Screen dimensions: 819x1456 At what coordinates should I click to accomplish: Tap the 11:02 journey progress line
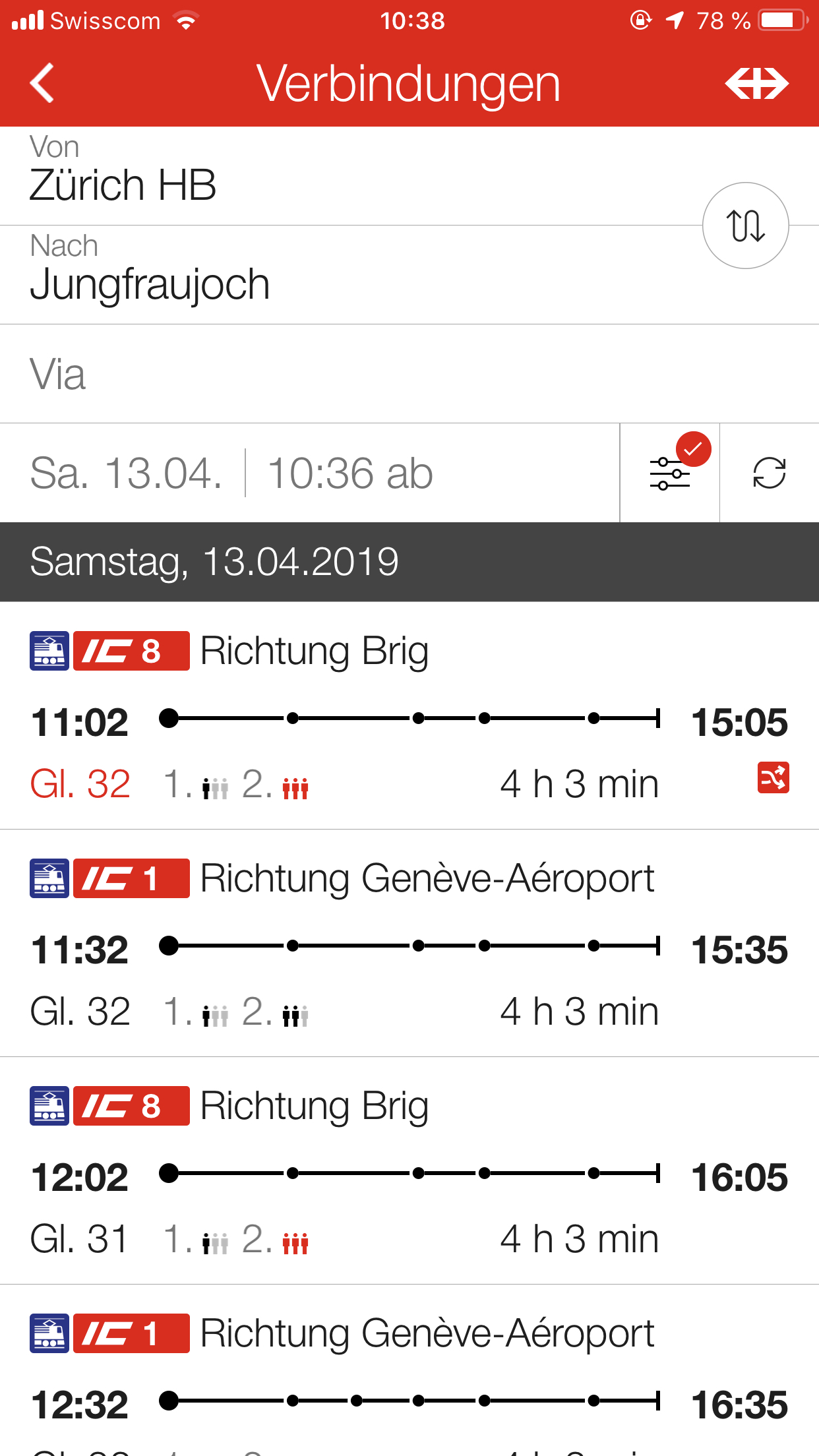409,718
